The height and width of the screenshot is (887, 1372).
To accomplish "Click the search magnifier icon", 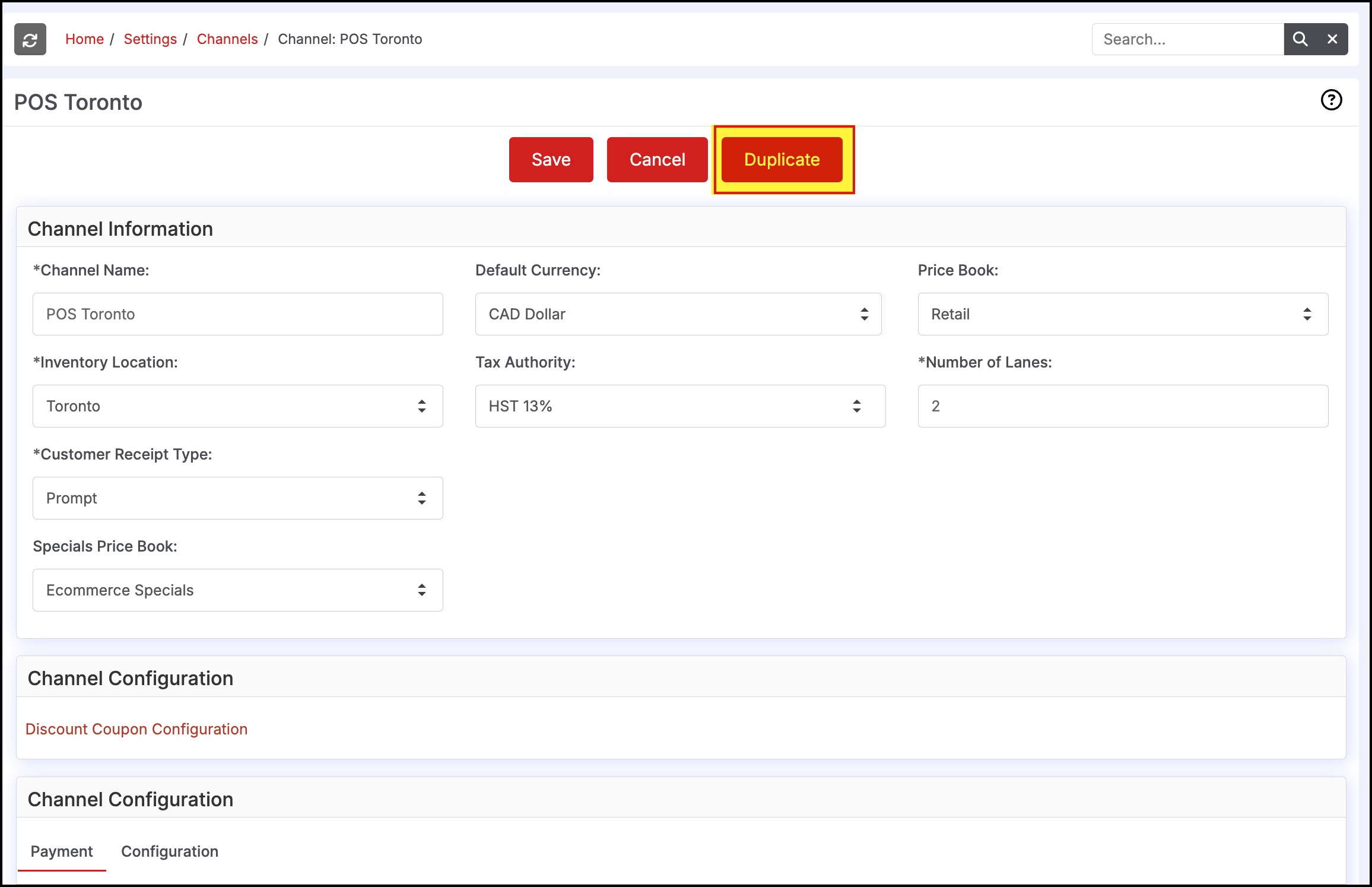I will coord(1300,39).
